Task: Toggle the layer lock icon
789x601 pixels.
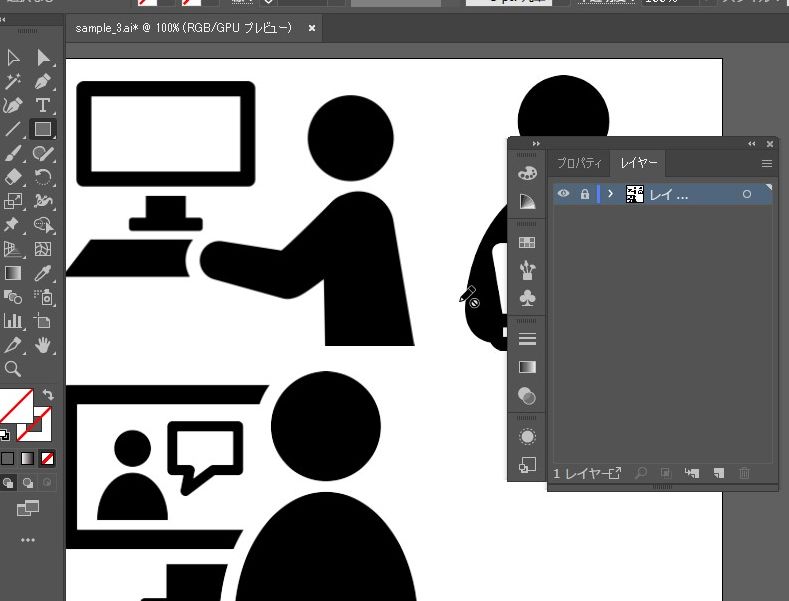Action: (585, 194)
